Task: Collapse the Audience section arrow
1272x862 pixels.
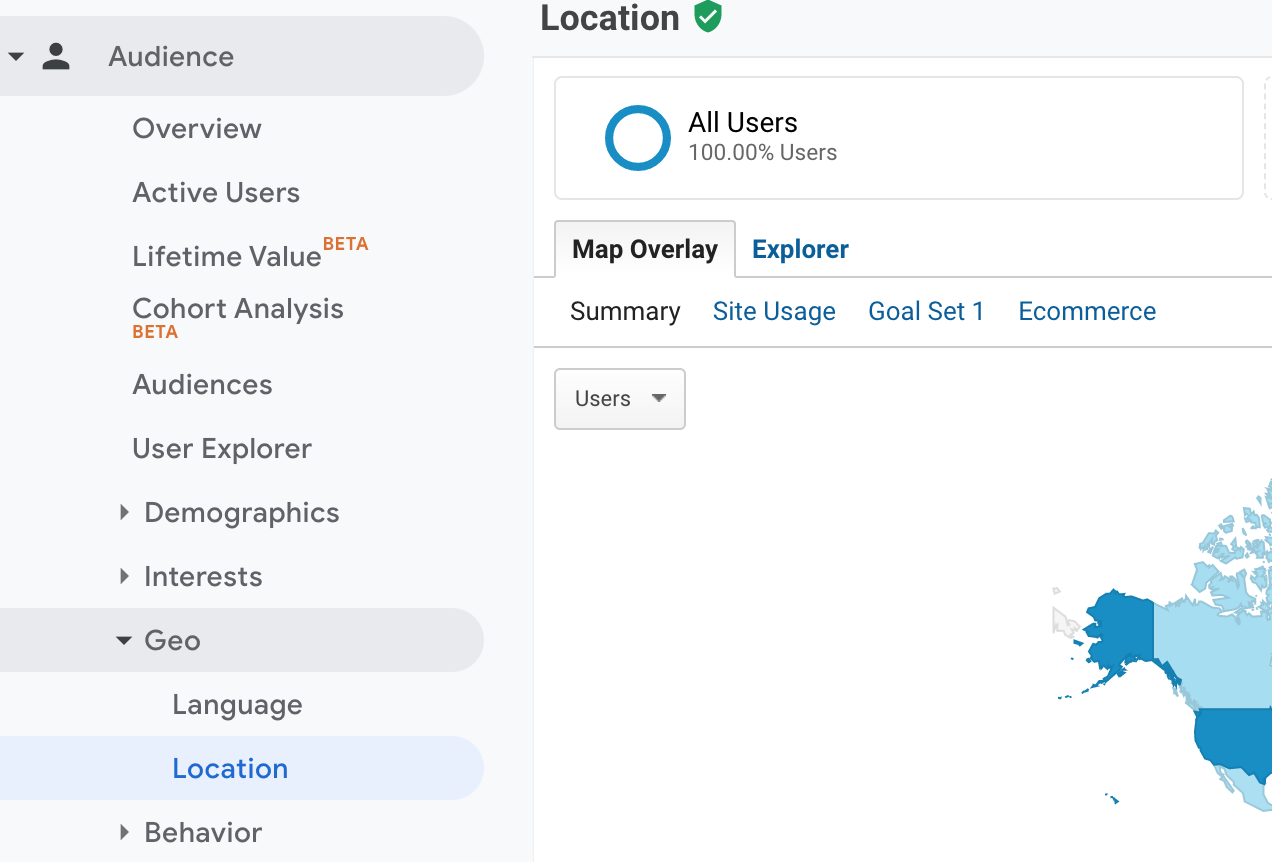Action: 16,57
